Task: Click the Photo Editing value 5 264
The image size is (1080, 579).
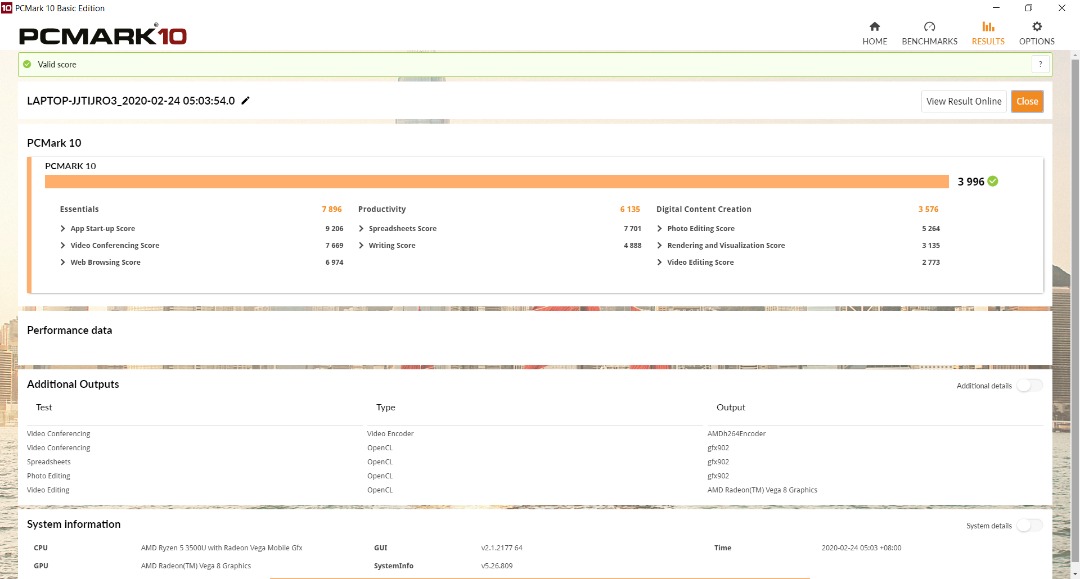Action: click(x=931, y=229)
